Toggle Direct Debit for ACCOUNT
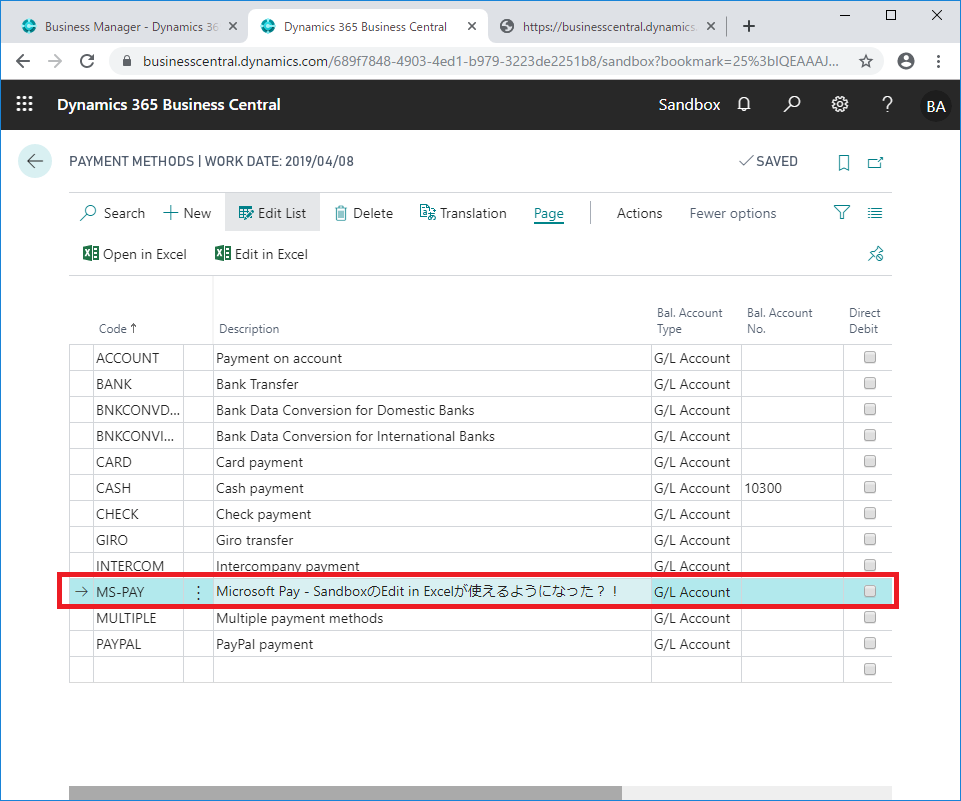This screenshot has height=801, width=961. coord(870,357)
